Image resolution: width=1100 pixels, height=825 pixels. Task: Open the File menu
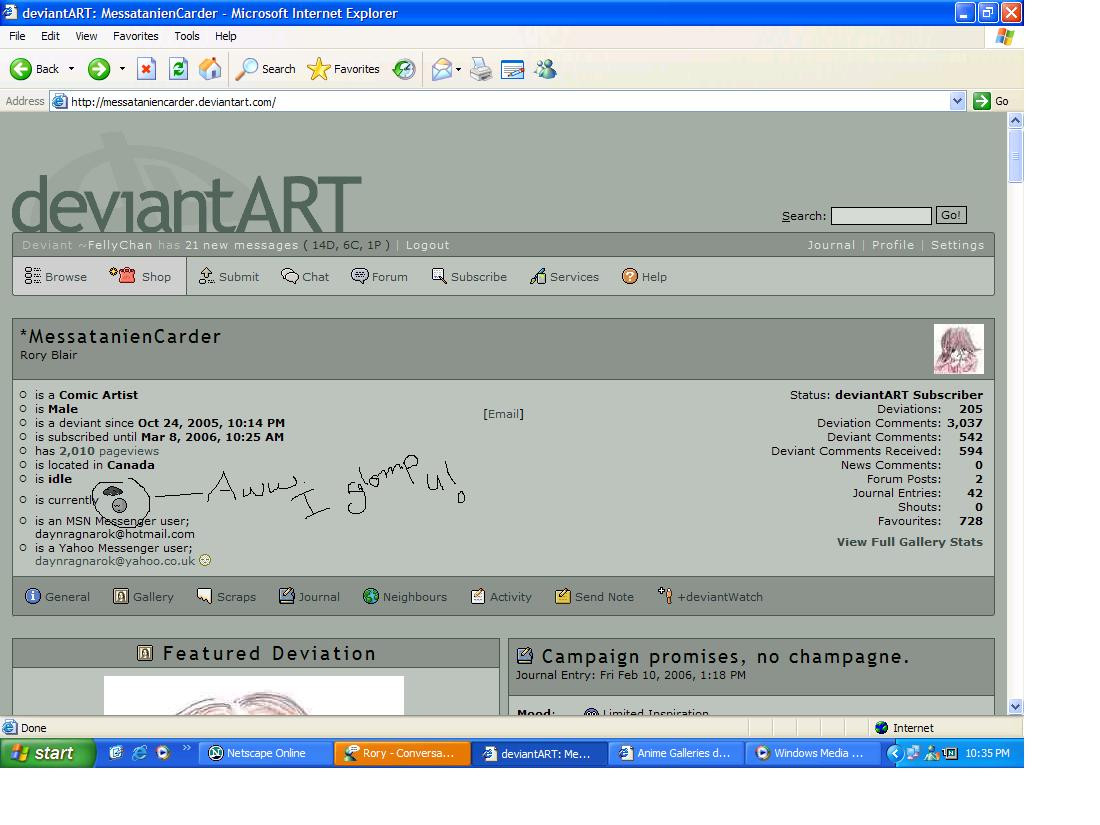(17, 36)
